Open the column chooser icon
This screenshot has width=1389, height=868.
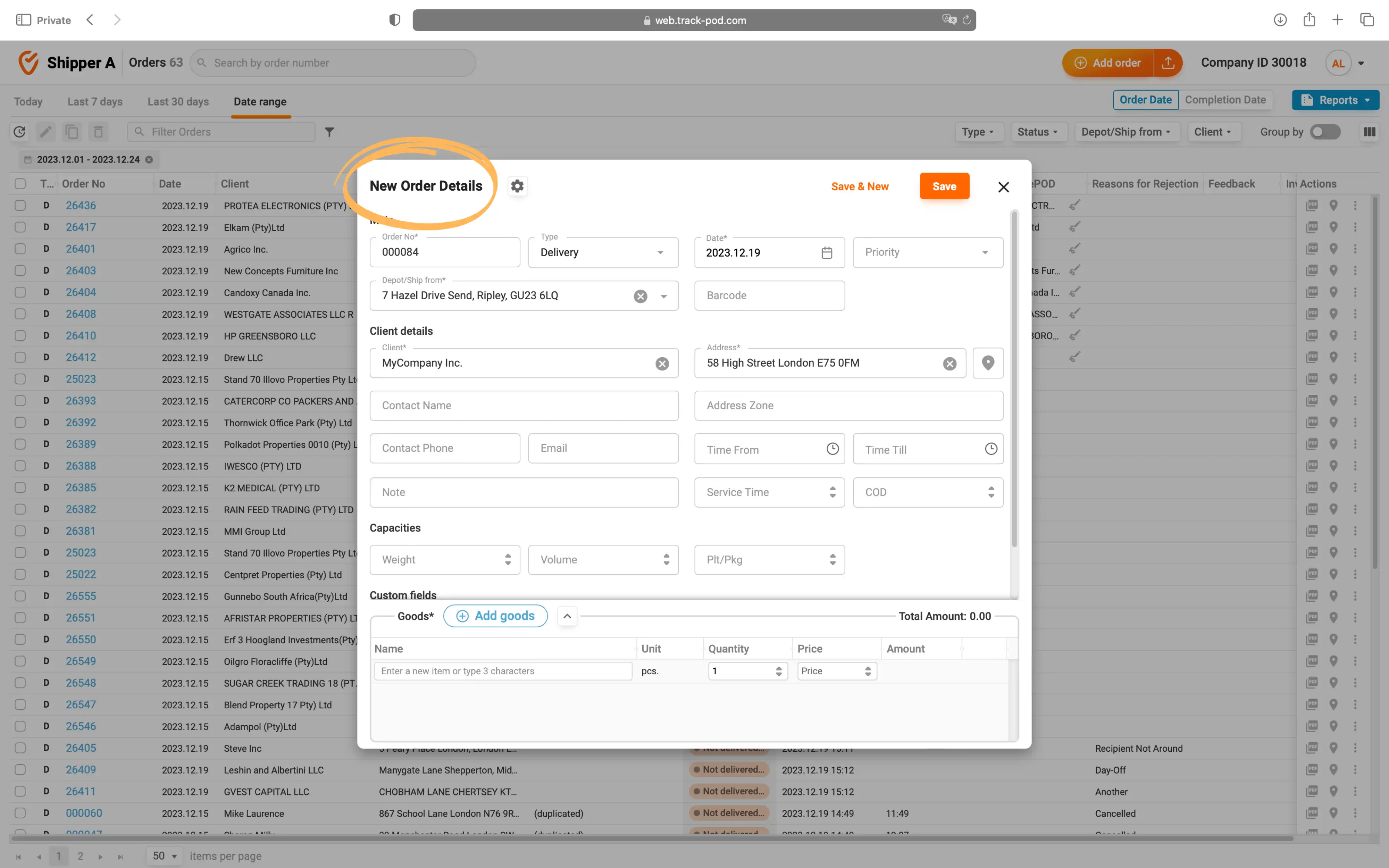tap(1369, 132)
